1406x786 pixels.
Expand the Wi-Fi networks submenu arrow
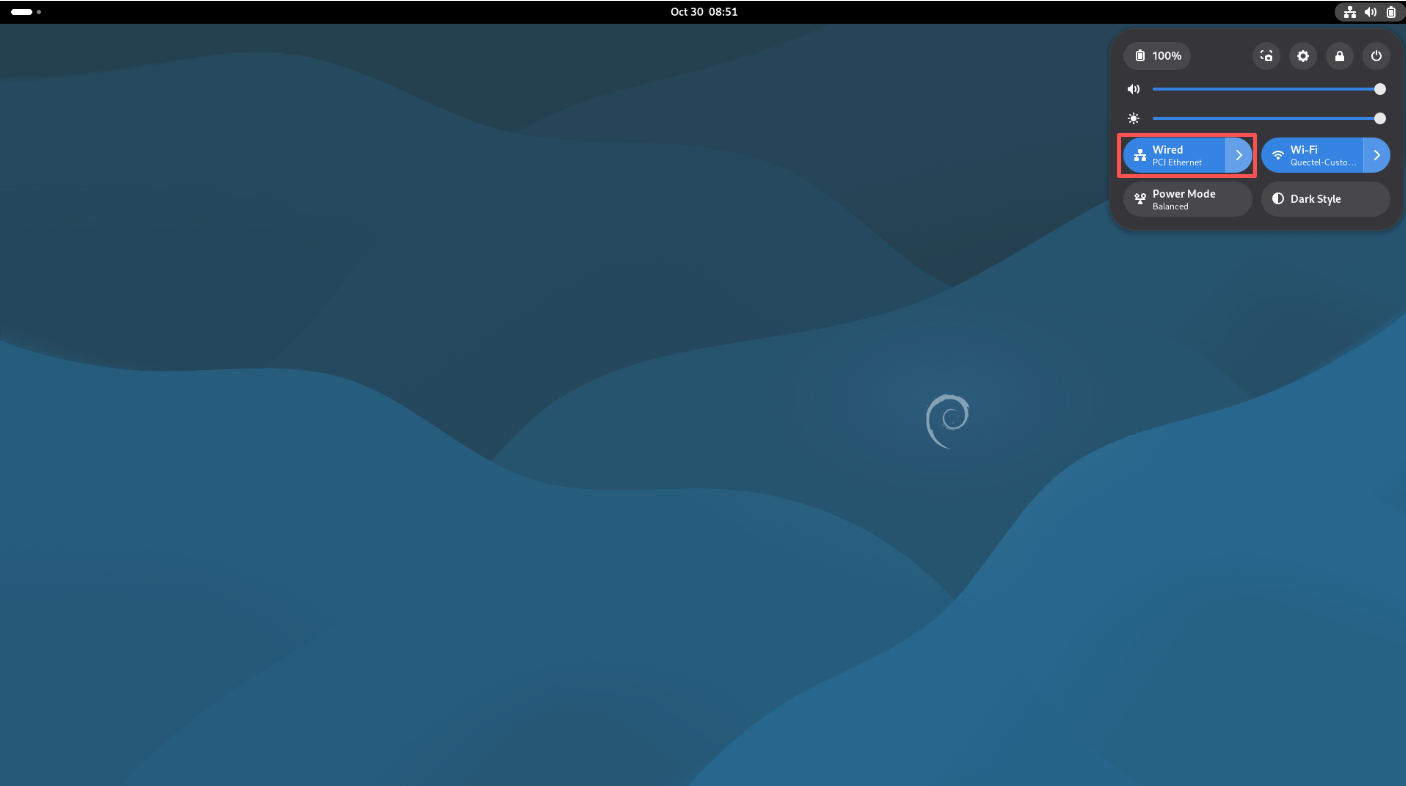tap(1377, 155)
